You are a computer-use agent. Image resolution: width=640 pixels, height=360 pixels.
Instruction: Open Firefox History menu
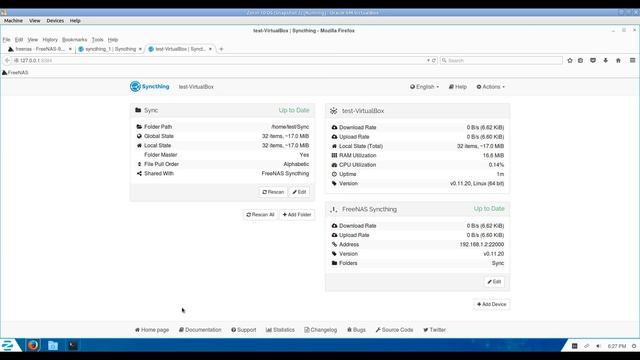(x=50, y=40)
